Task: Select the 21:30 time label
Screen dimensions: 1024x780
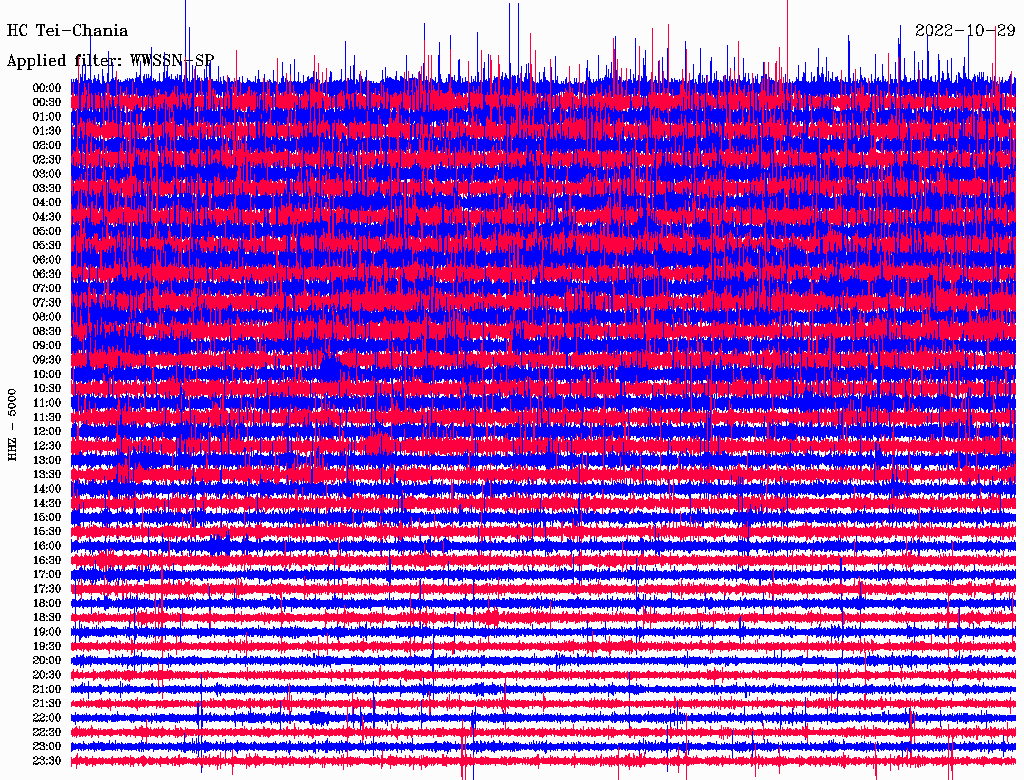Action: click(47, 704)
